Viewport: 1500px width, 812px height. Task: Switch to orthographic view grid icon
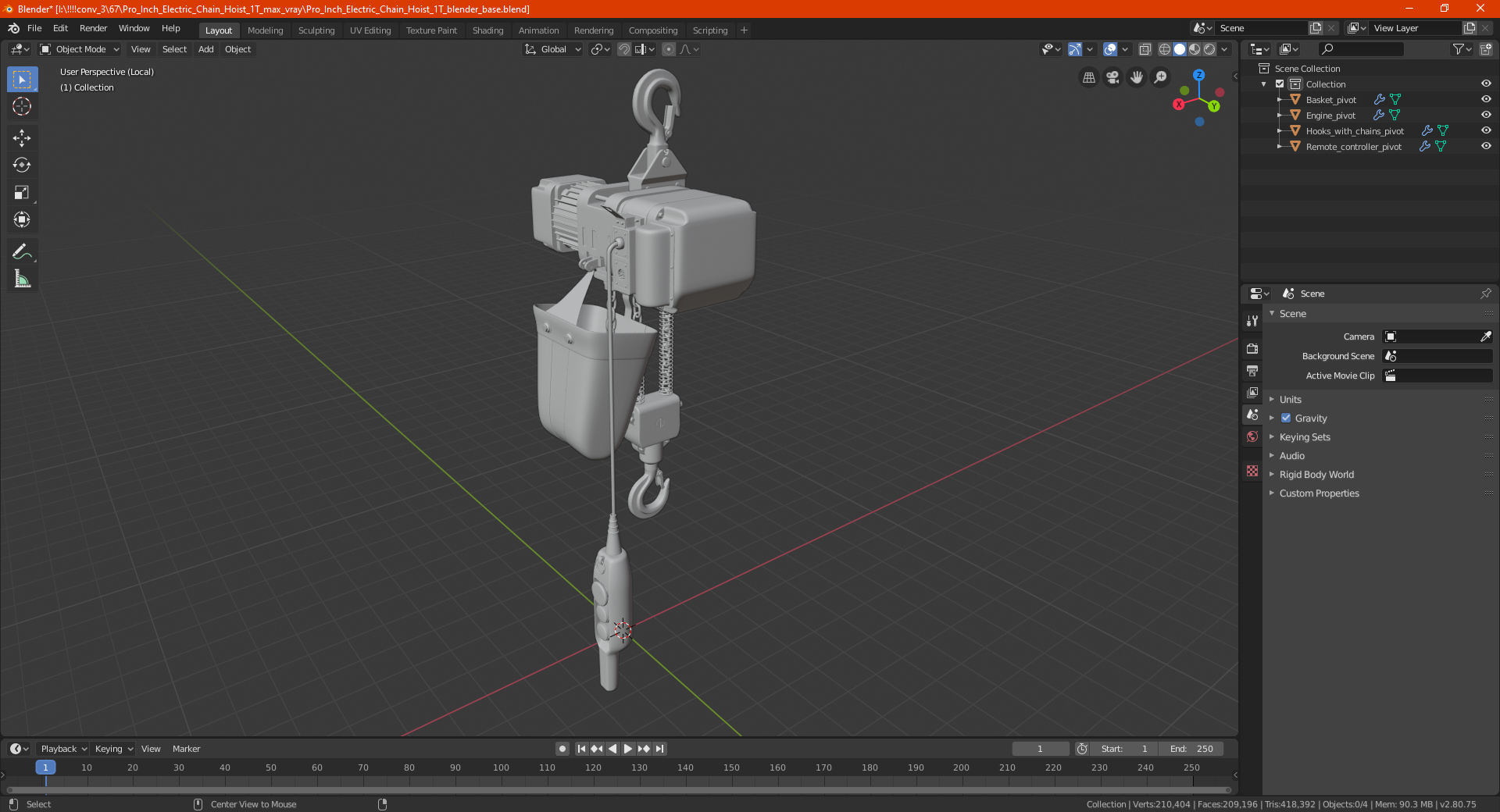coord(1088,77)
